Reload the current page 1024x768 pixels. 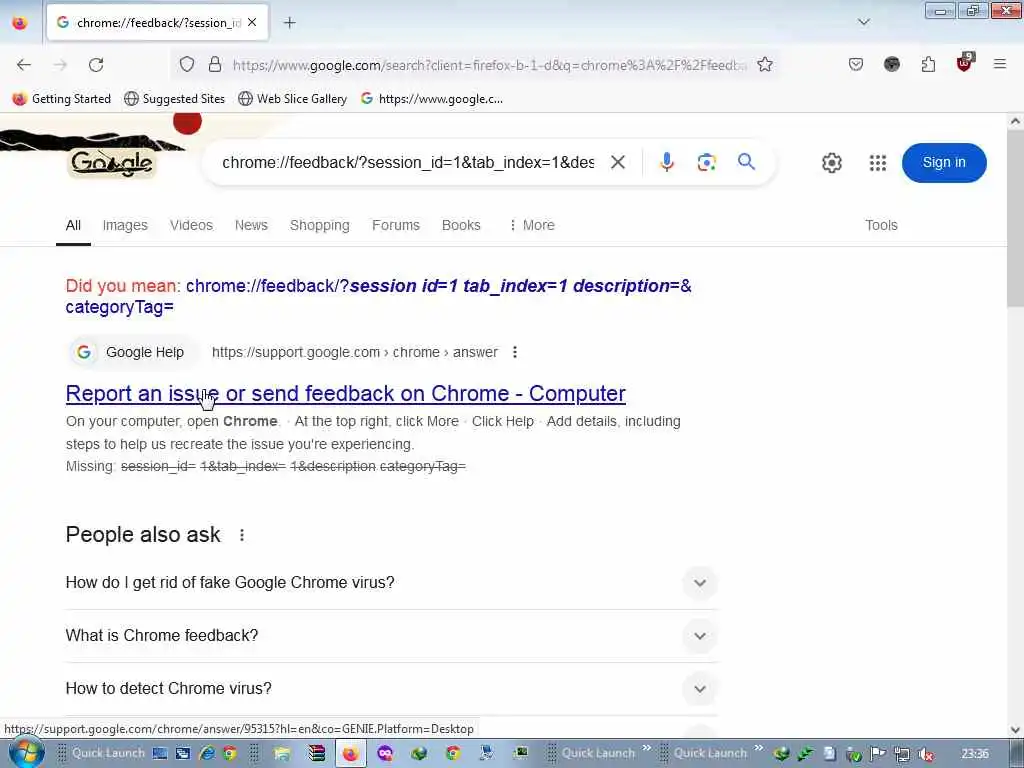click(x=96, y=65)
